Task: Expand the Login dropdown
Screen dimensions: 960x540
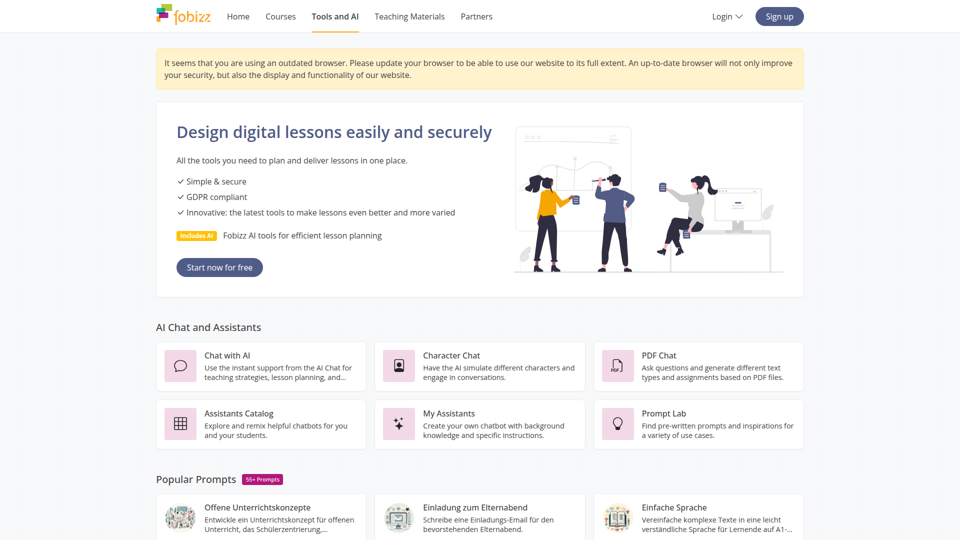Action: 727,17
